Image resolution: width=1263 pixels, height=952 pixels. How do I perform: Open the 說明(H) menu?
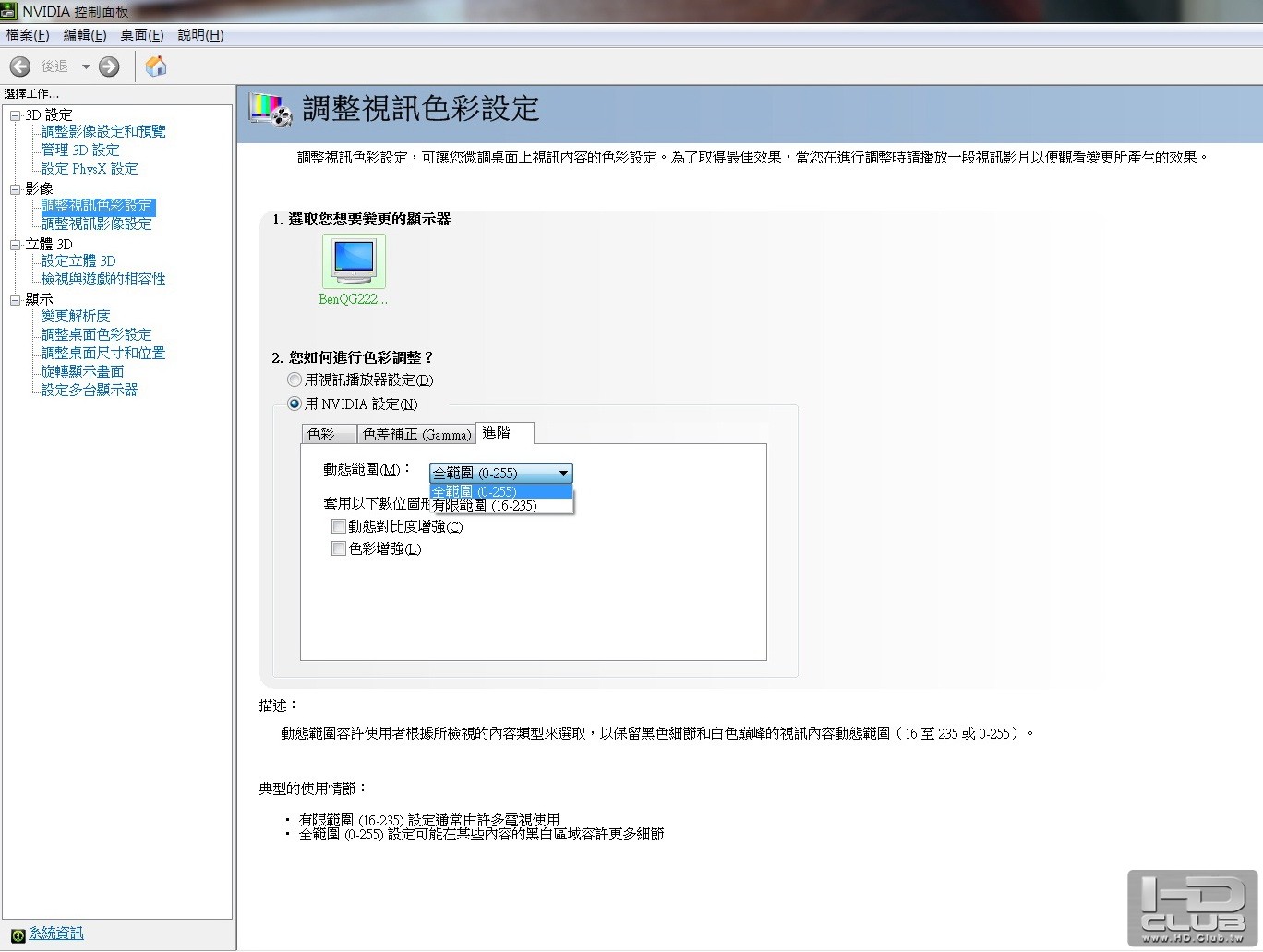click(x=200, y=35)
